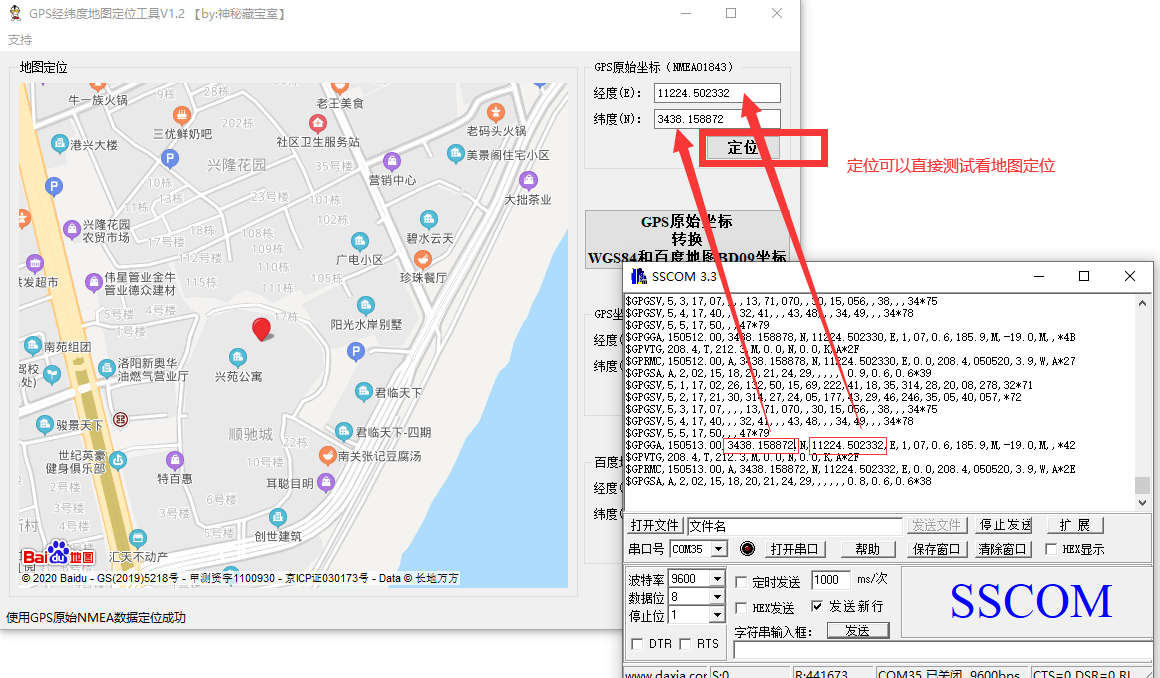Toggle the RTS checkbox
Image resolution: width=1160 pixels, height=678 pixels.
click(x=685, y=644)
